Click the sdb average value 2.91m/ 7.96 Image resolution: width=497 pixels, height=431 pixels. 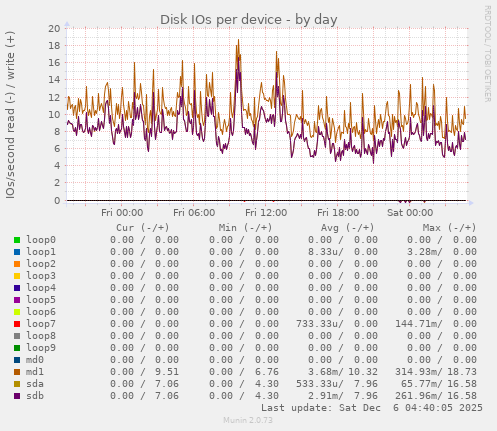coord(343,396)
